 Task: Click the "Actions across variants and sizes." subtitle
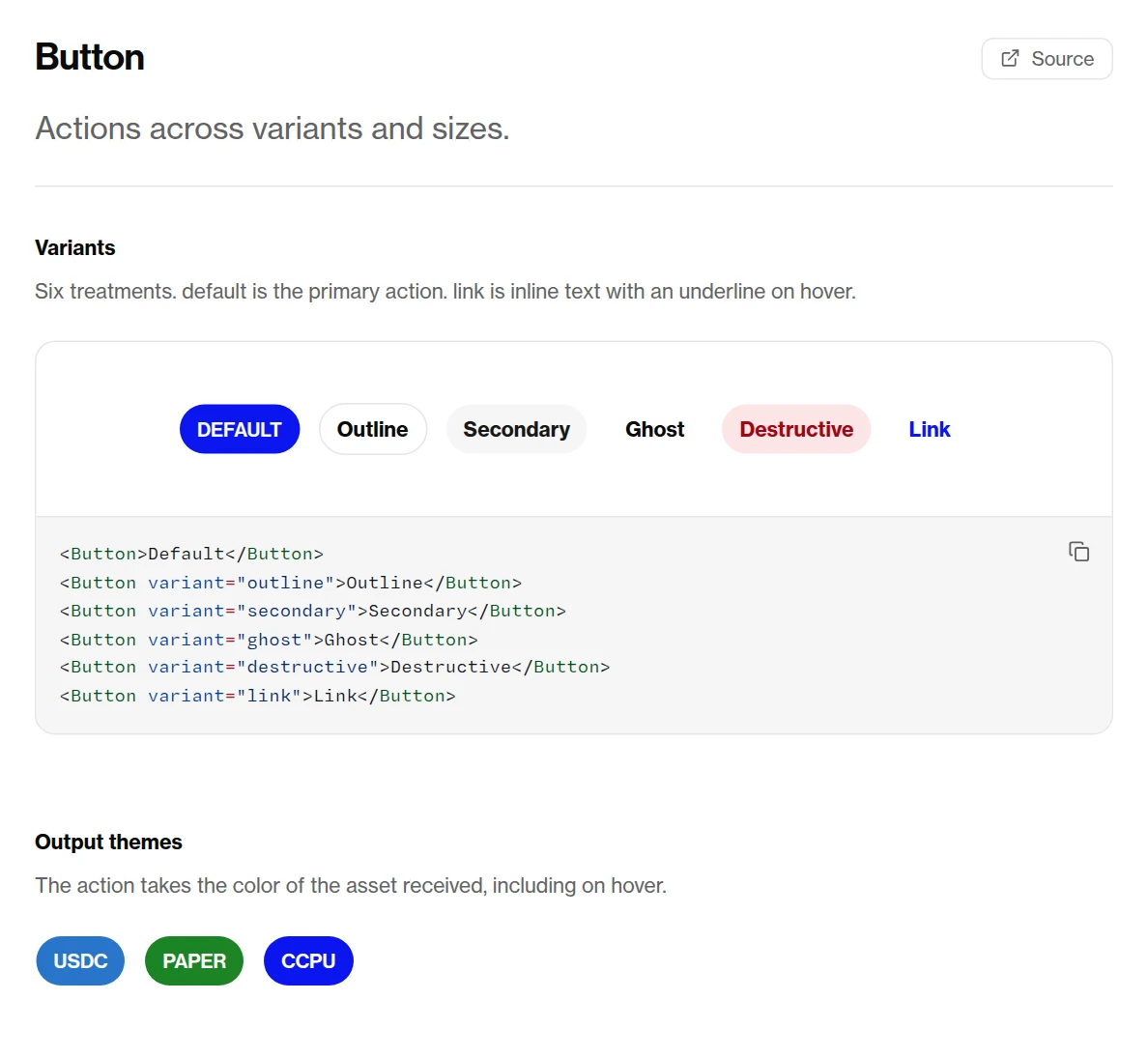[272, 129]
